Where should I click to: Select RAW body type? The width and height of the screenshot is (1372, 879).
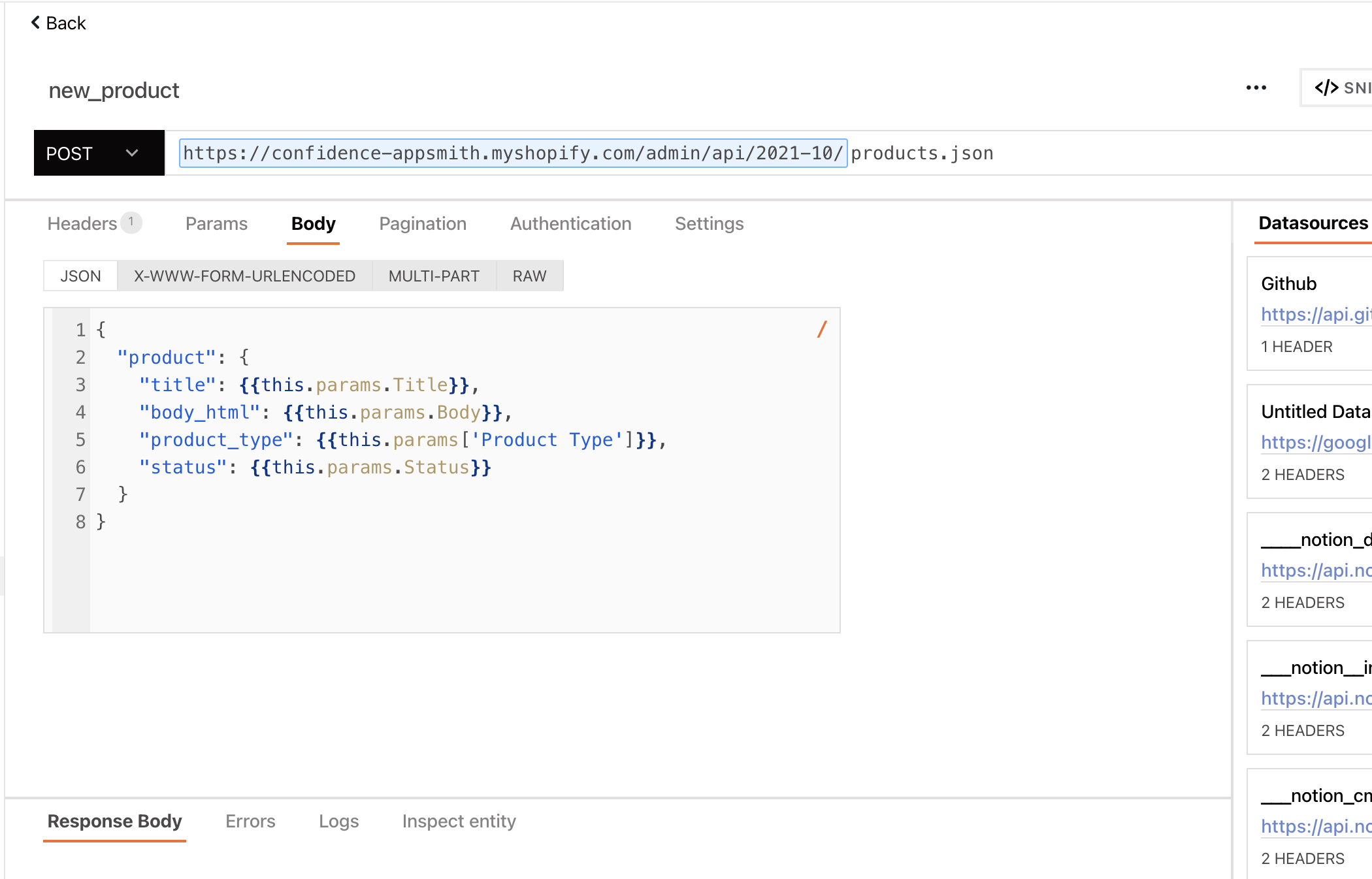pyautogui.click(x=529, y=276)
